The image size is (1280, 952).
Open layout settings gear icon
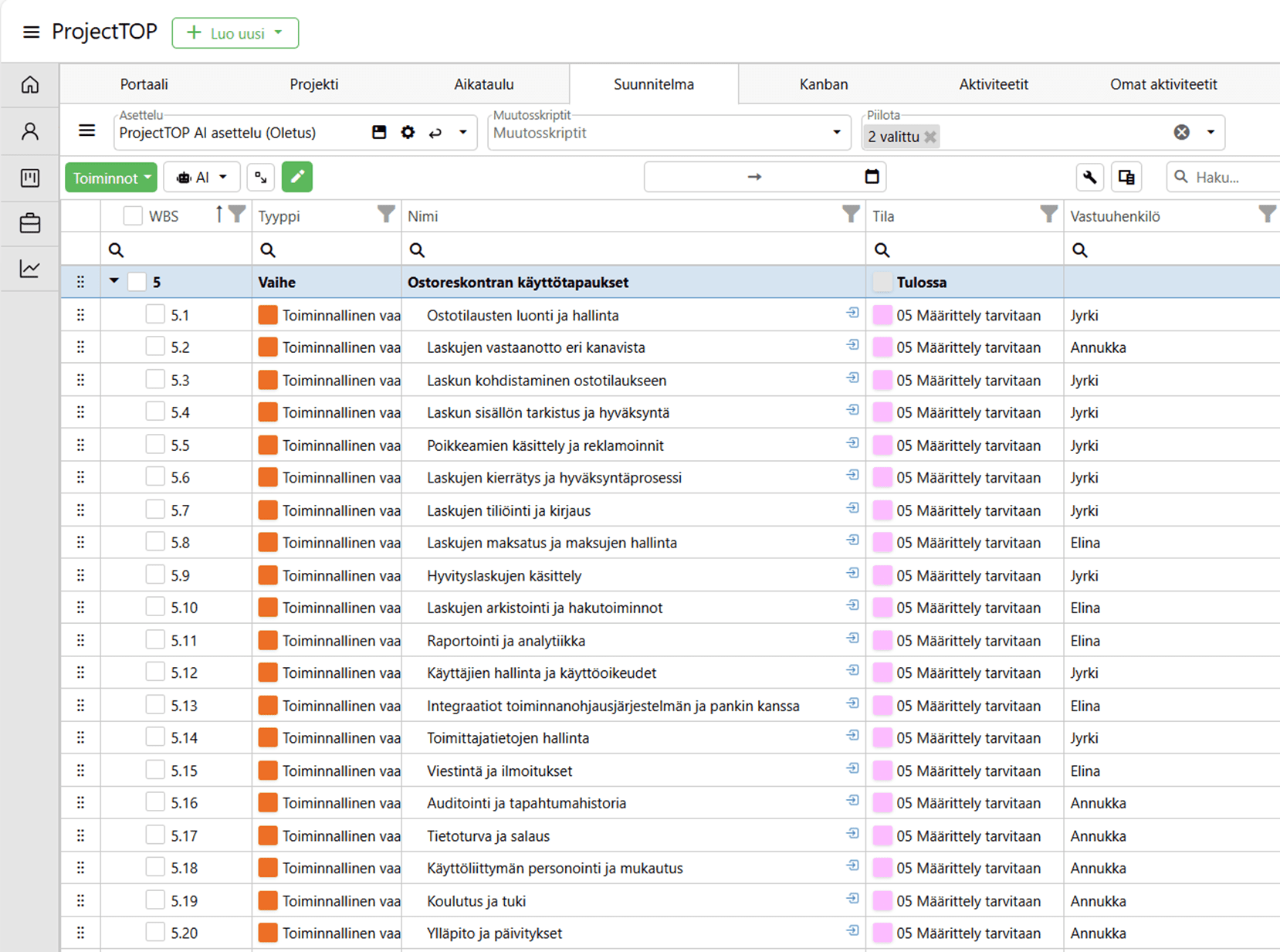(x=408, y=132)
